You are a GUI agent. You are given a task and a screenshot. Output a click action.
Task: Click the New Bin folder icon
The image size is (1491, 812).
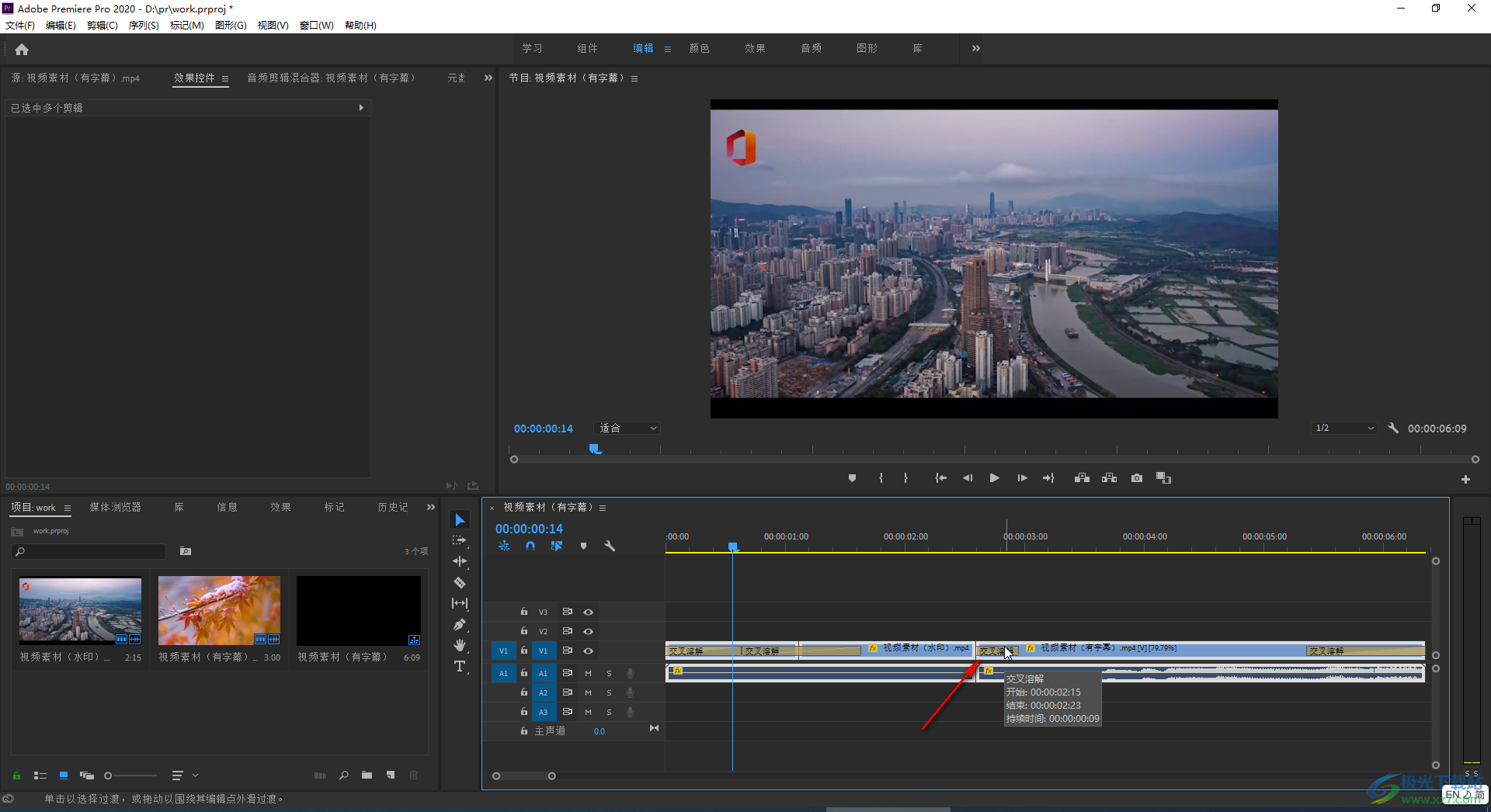point(367,775)
